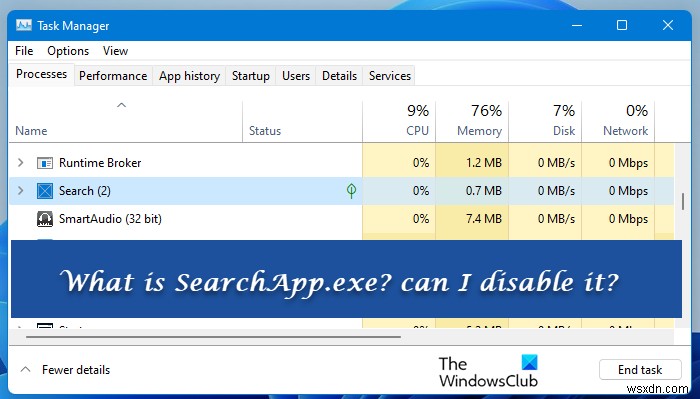Click the 0.7 MB memory value
The image size is (700, 399).
tap(484, 191)
